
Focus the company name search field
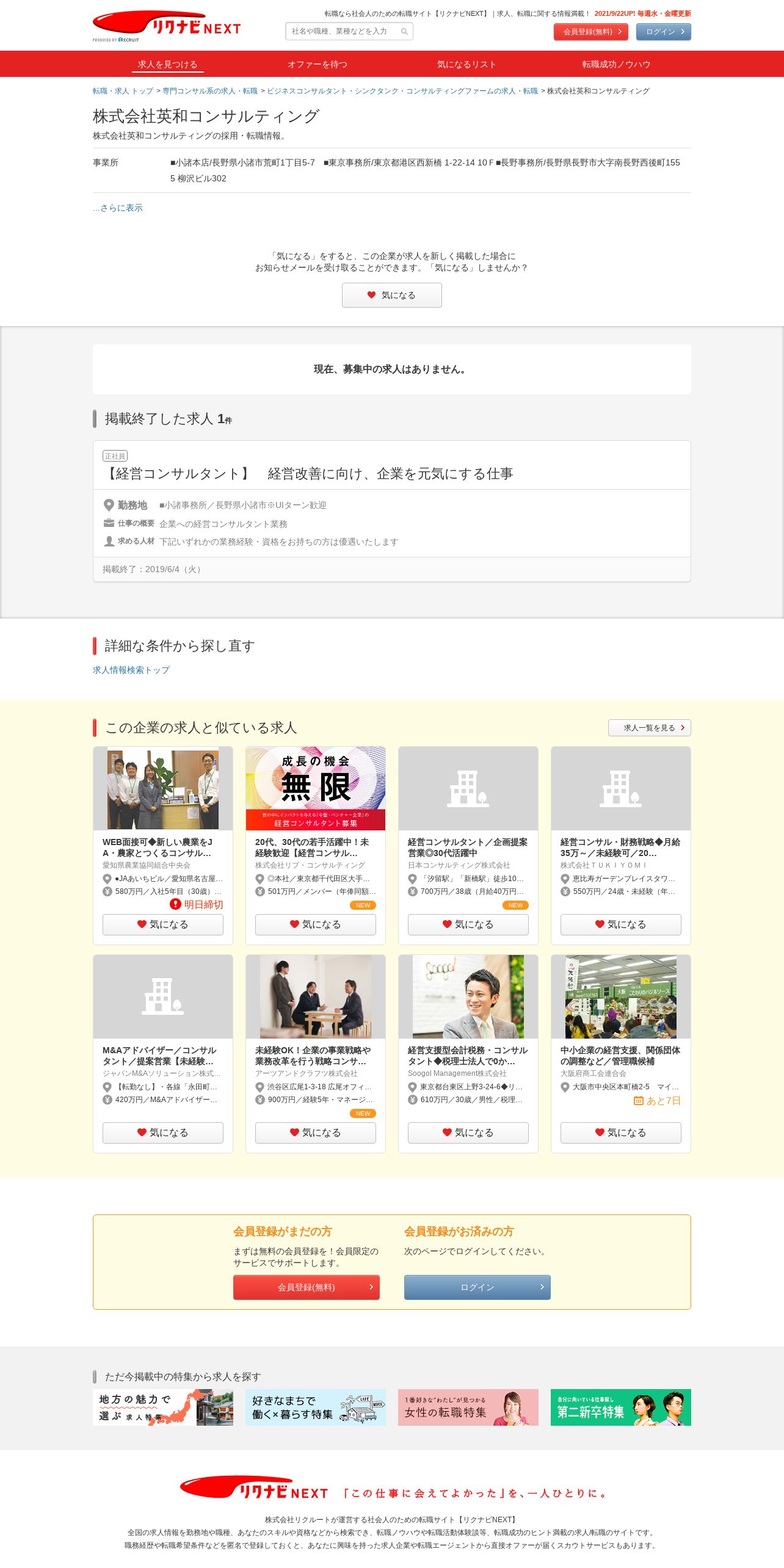click(349, 31)
